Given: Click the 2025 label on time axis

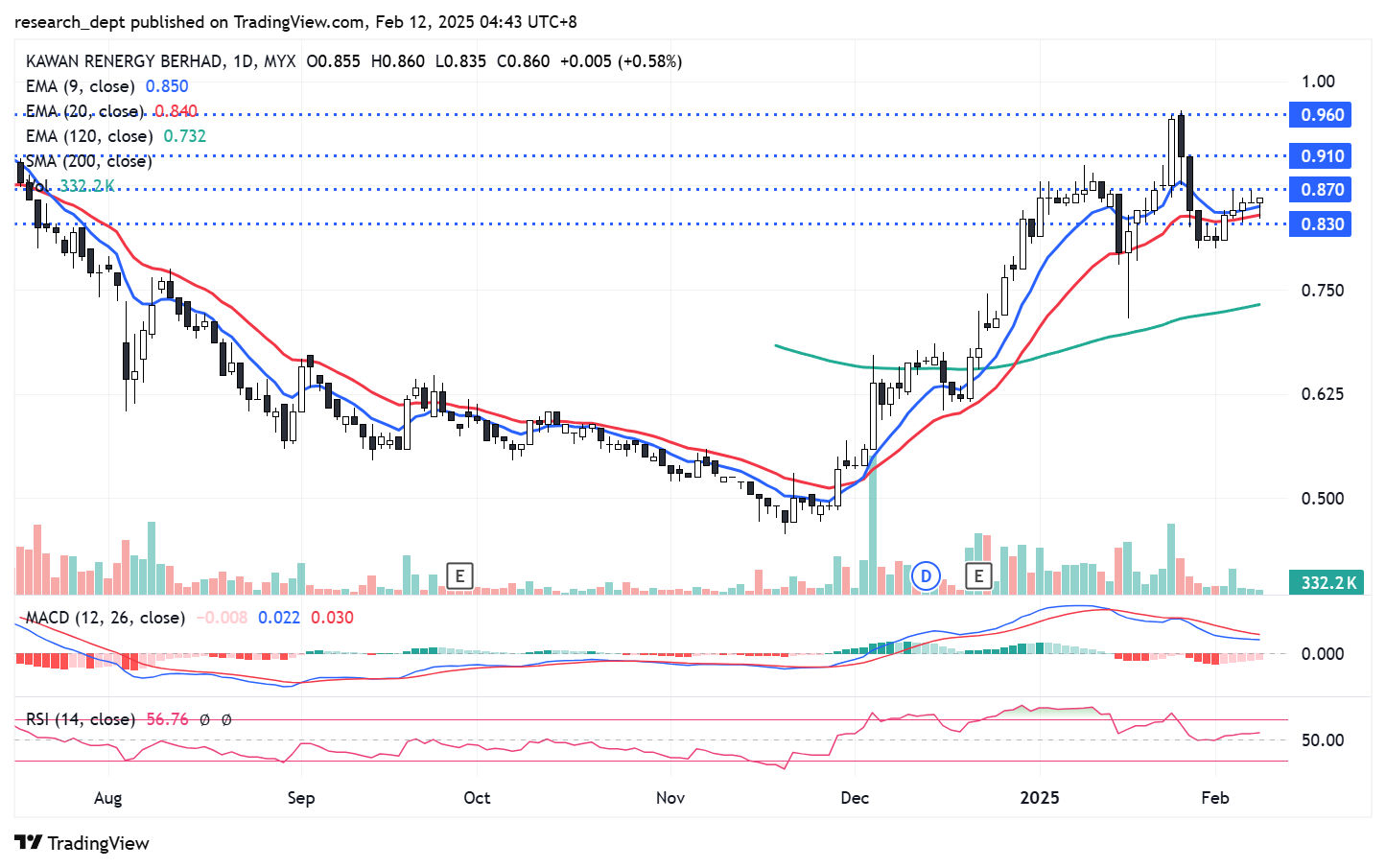Looking at the screenshot, I should 1040,798.
